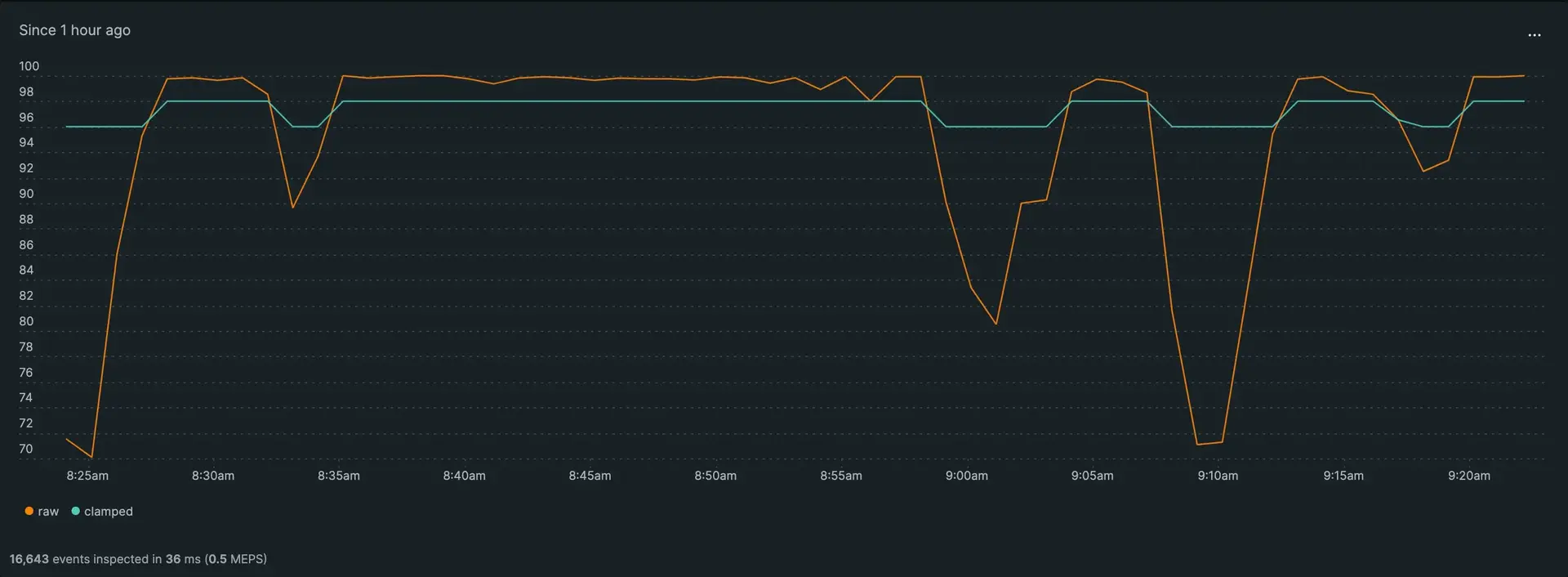
Task: Click the 8:50am time tick label
Action: (715, 476)
